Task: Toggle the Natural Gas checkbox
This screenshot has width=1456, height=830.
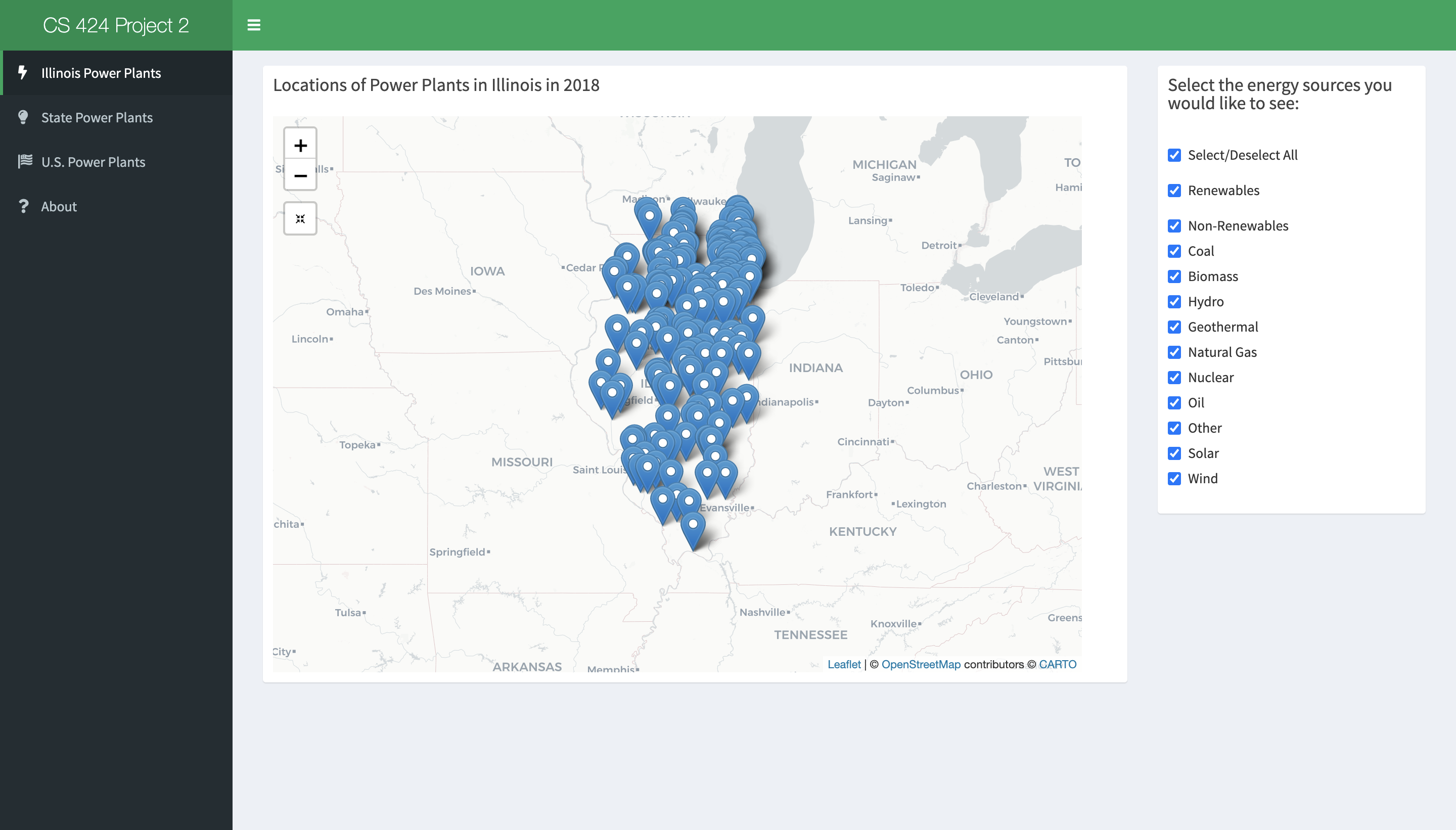Action: coord(1174,352)
